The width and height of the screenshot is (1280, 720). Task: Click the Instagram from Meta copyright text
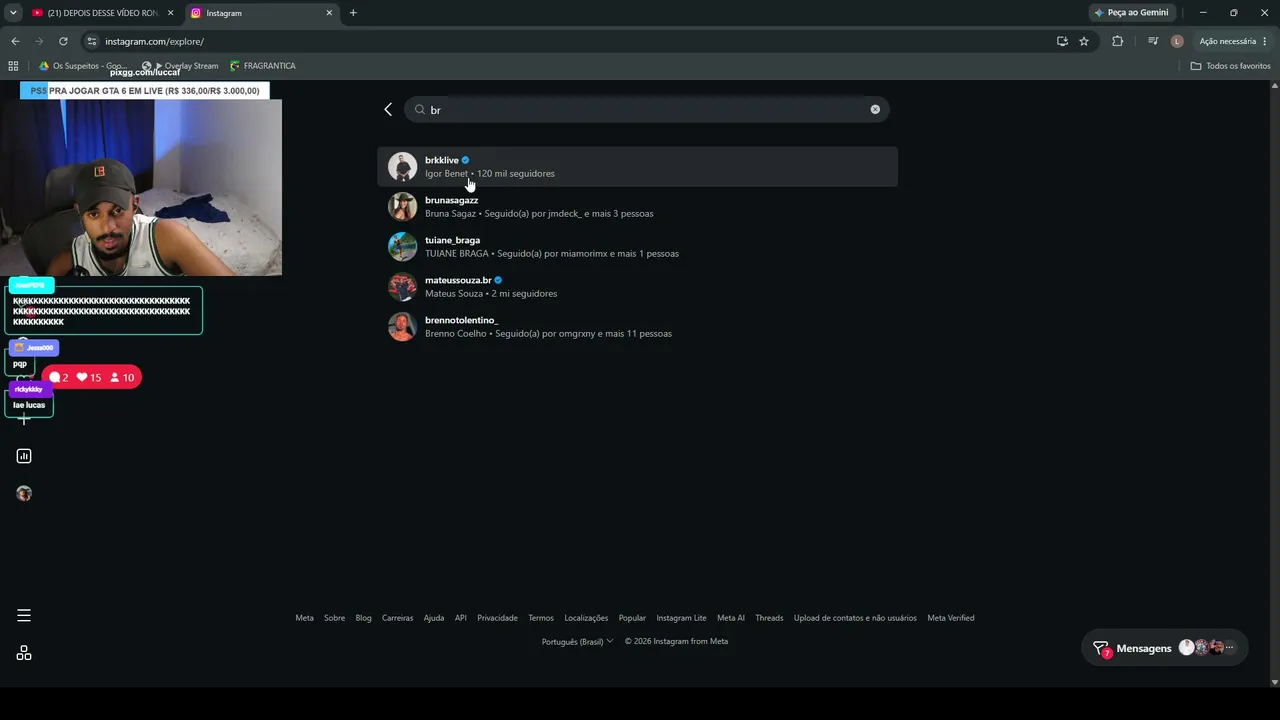click(677, 642)
